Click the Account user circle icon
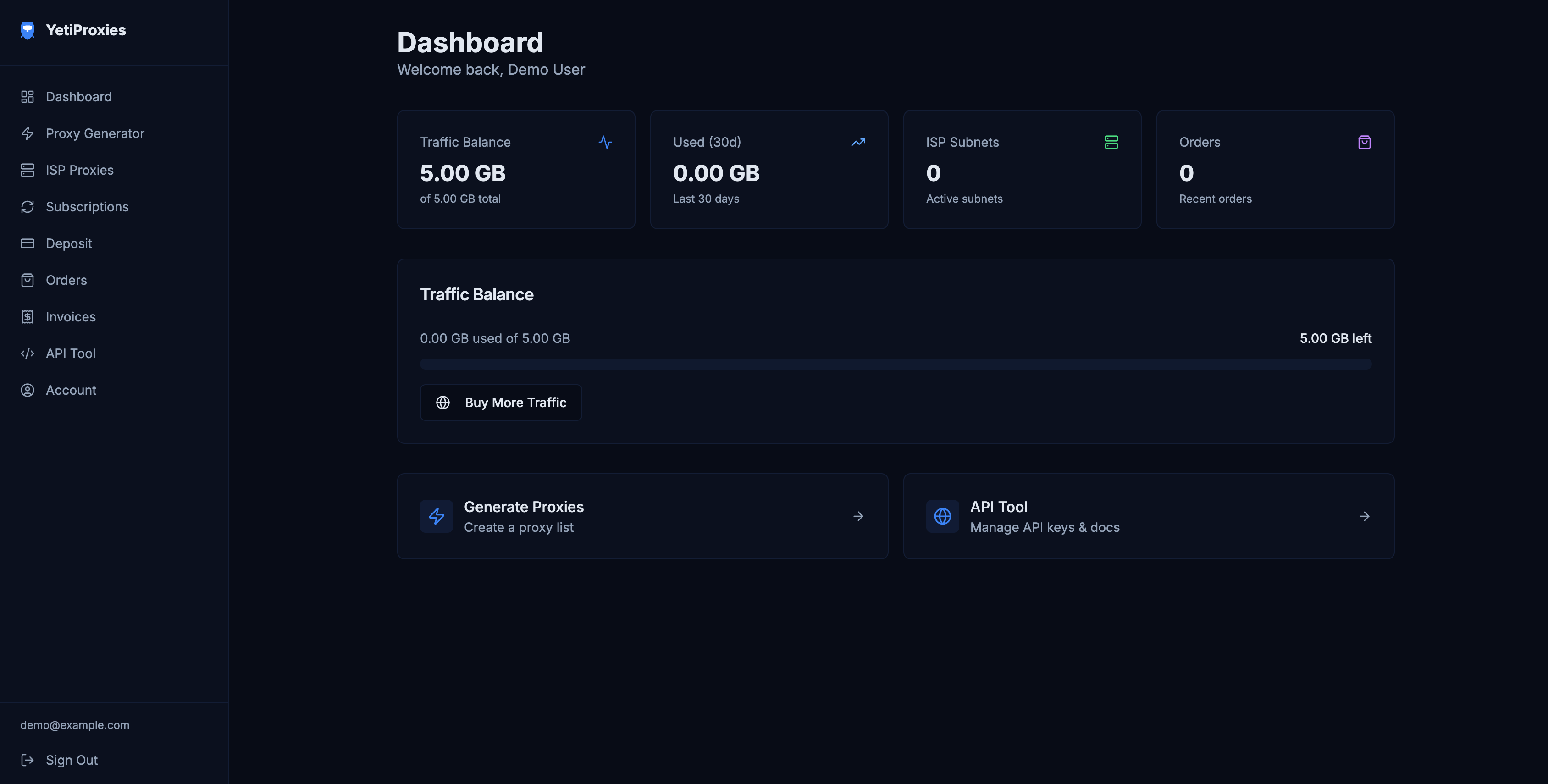1548x784 pixels. tap(28, 390)
